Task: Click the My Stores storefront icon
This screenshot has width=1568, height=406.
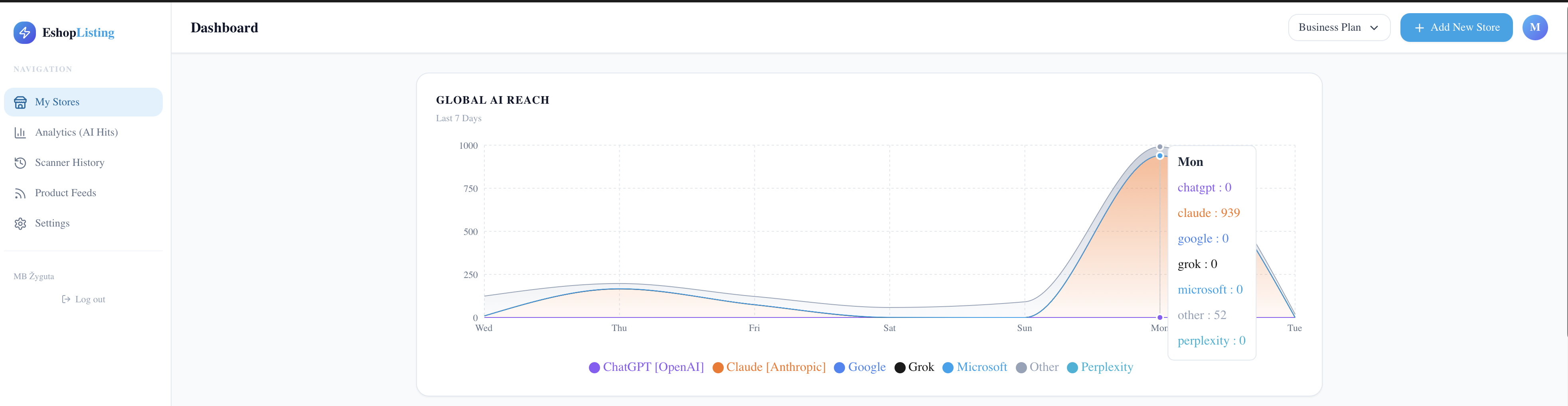Action: pyautogui.click(x=20, y=102)
